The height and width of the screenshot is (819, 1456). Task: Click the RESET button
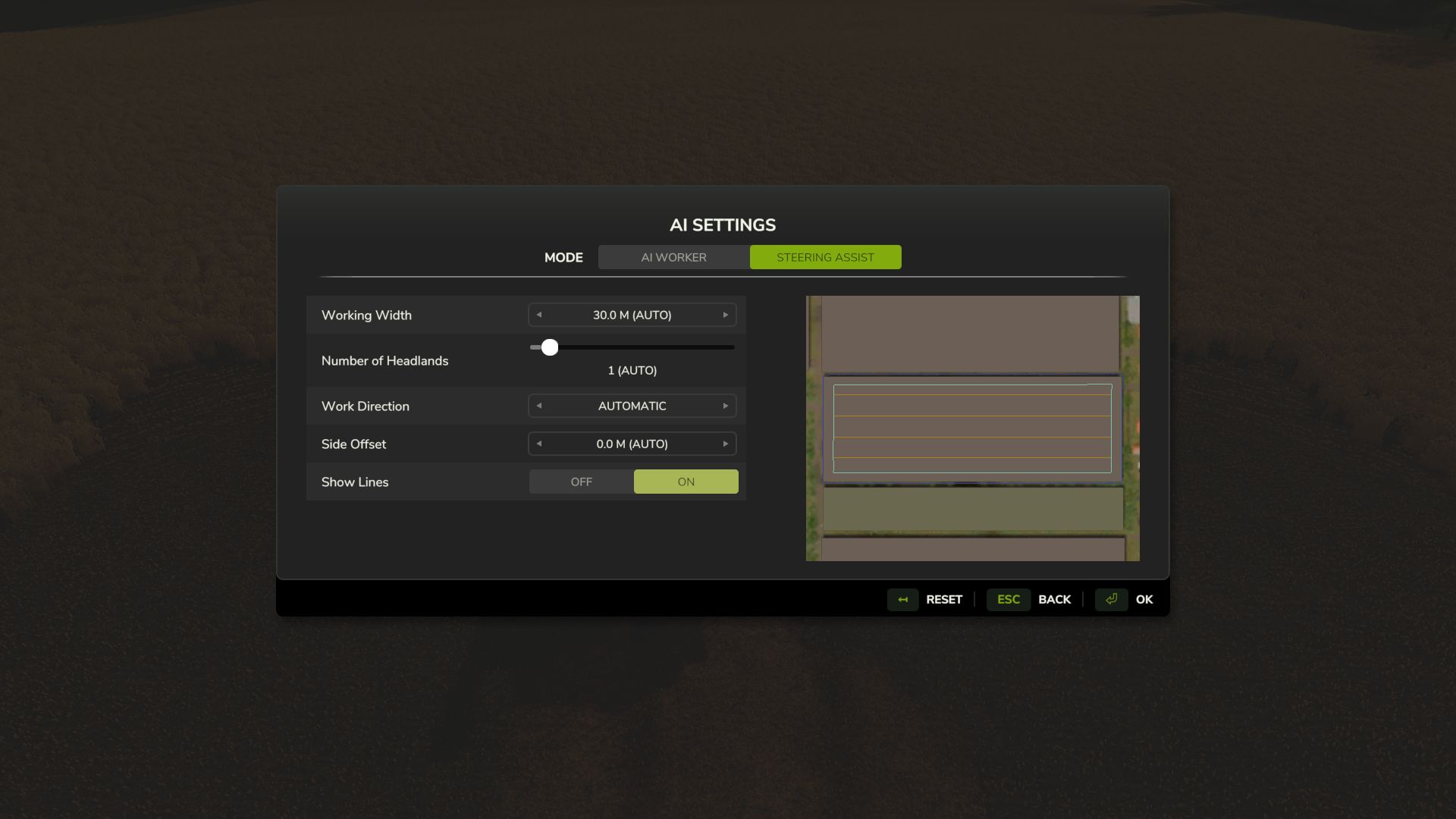click(944, 599)
